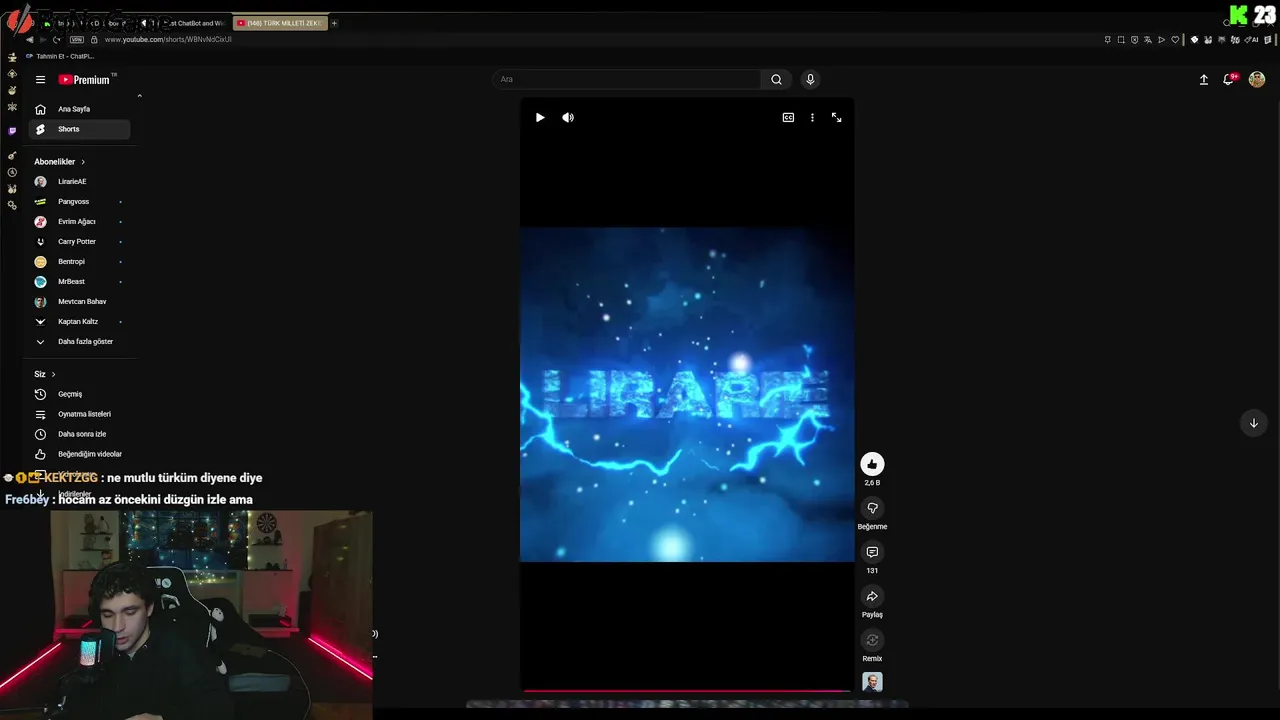This screenshot has width=1280, height=720.
Task: Click the browser address bar URL
Action: tap(168, 40)
